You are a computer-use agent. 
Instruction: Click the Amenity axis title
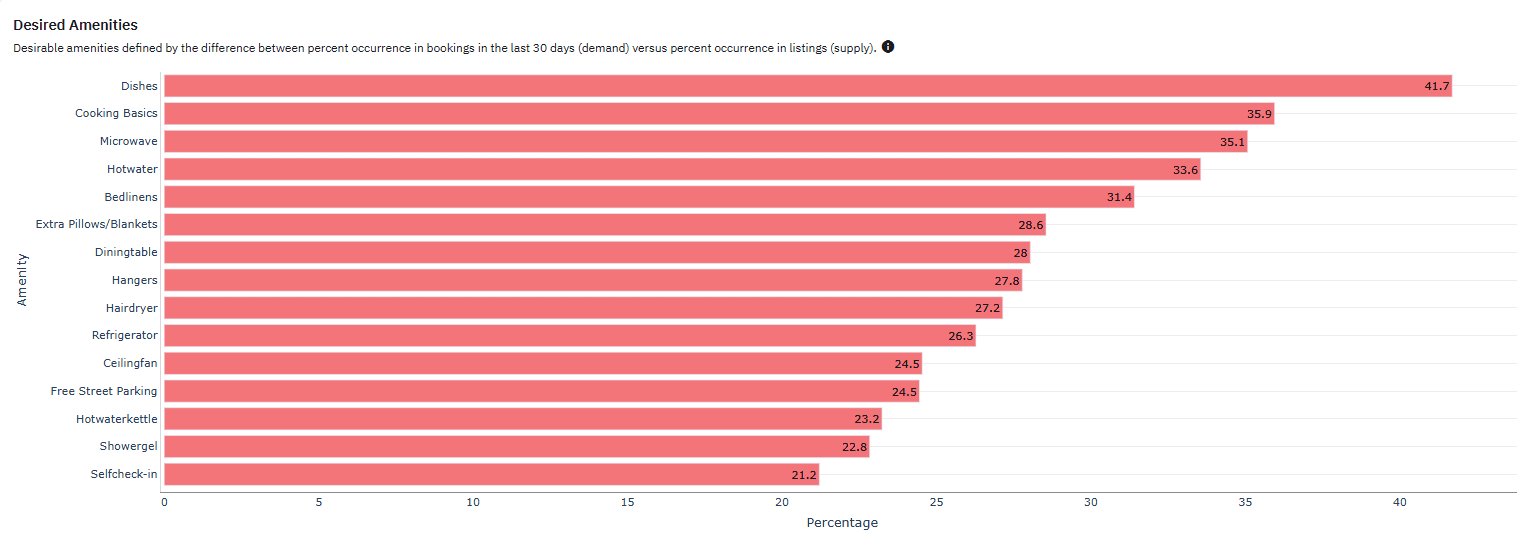click(22, 280)
